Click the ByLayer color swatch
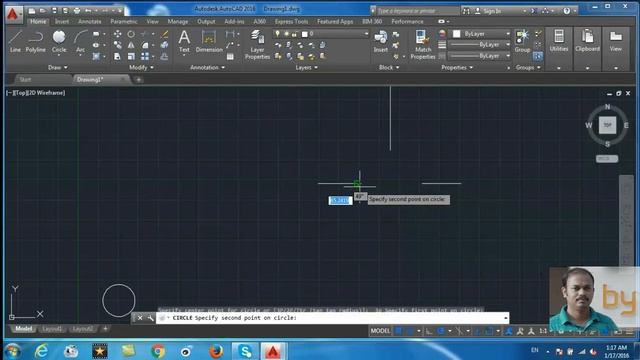This screenshot has width=640, height=360. pos(456,34)
